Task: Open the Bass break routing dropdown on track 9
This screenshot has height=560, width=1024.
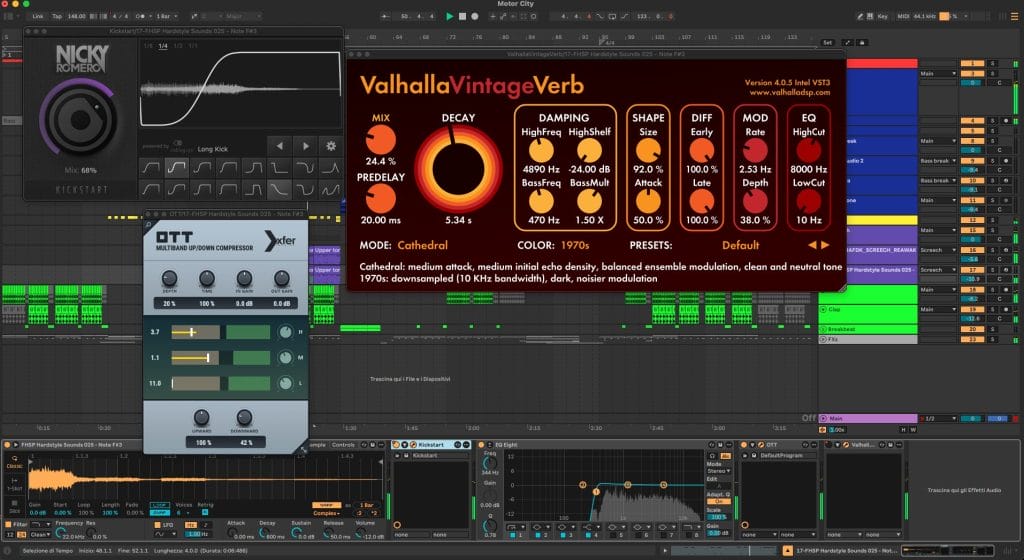Action: click(938, 161)
